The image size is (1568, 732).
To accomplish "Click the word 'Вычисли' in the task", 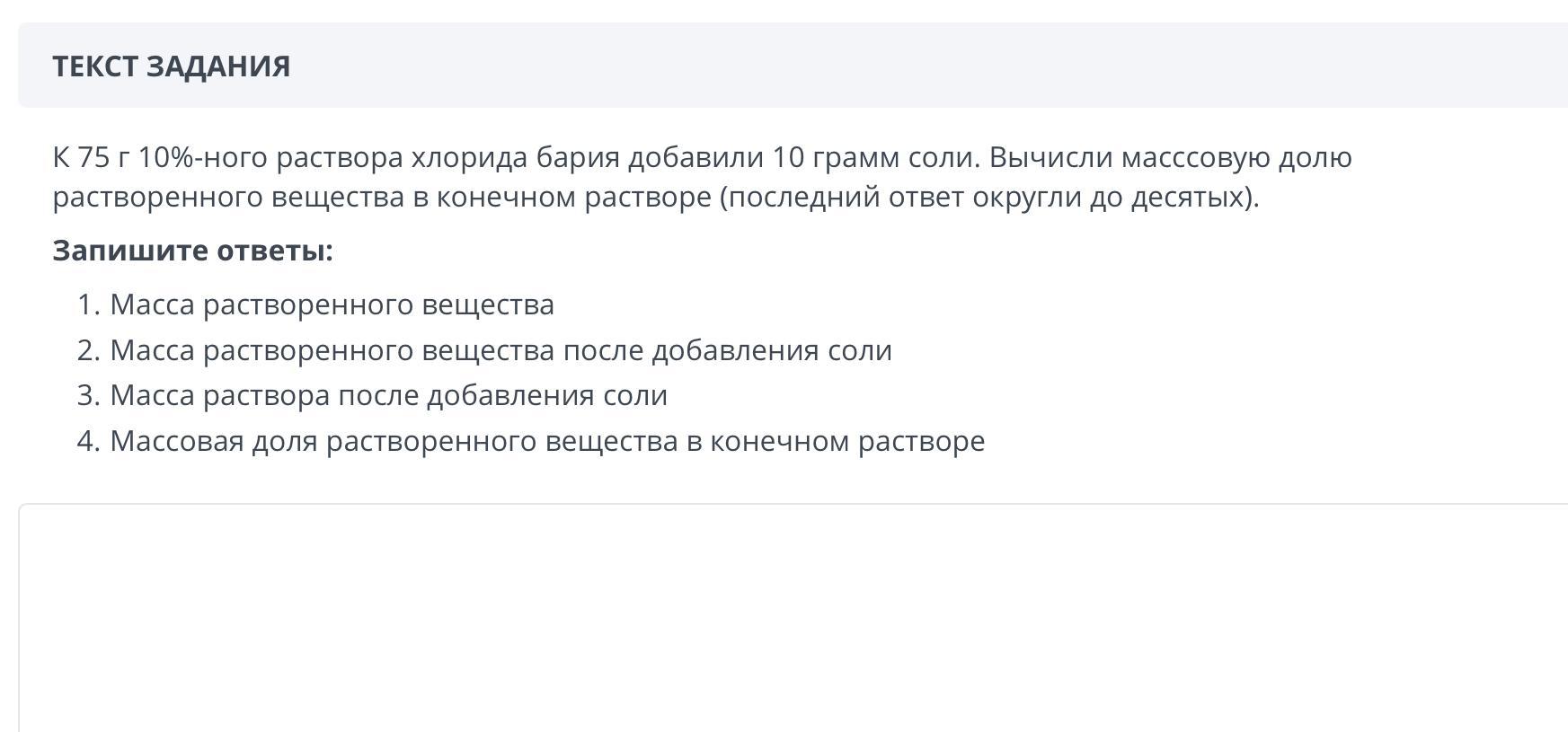I will click(1050, 157).
